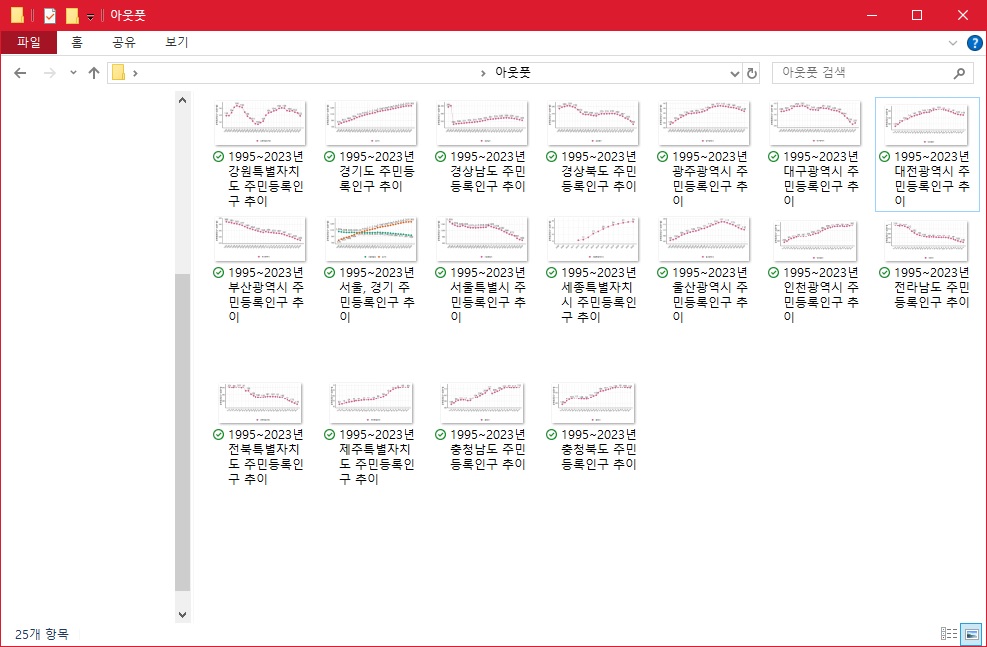Open the Customize Quick Access Toolbar dropdown
Image resolution: width=987 pixels, height=647 pixels.
coord(90,17)
